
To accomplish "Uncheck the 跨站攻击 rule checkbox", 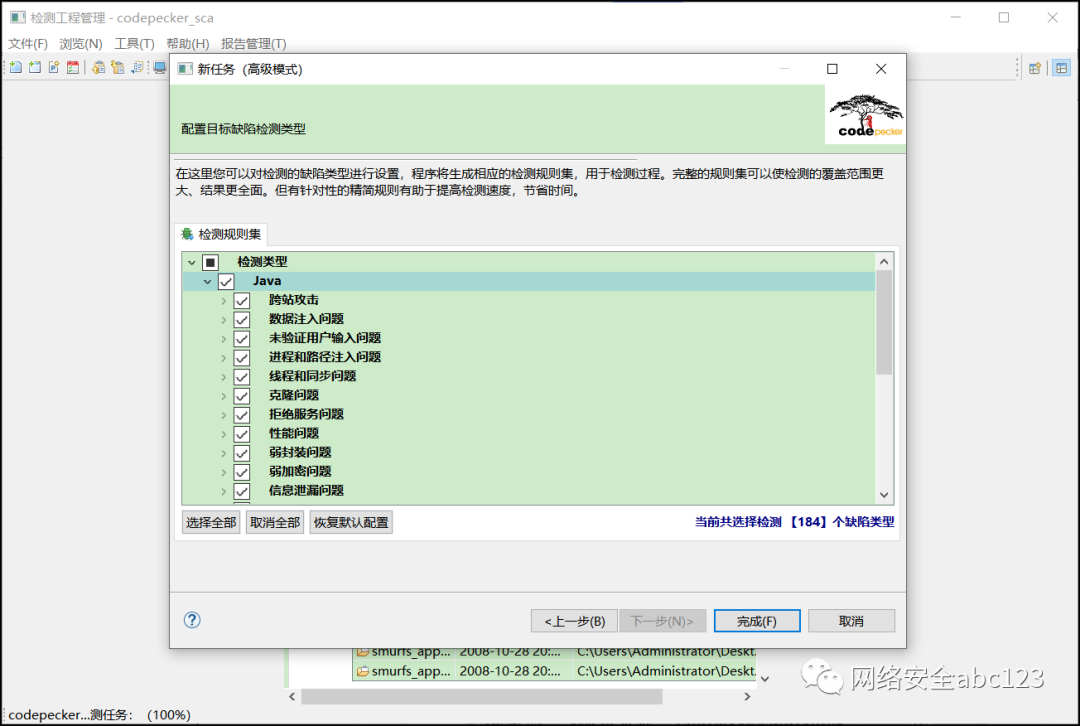I will [241, 300].
